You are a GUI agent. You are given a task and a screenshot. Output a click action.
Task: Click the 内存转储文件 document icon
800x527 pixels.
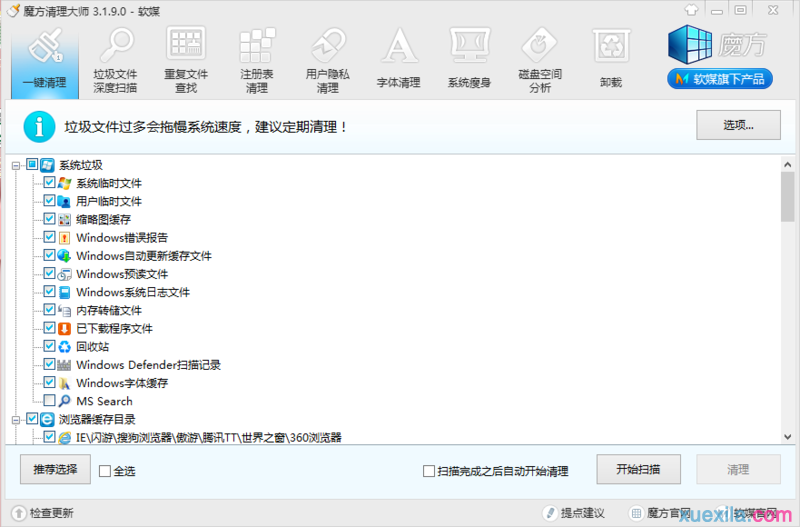pos(64,310)
